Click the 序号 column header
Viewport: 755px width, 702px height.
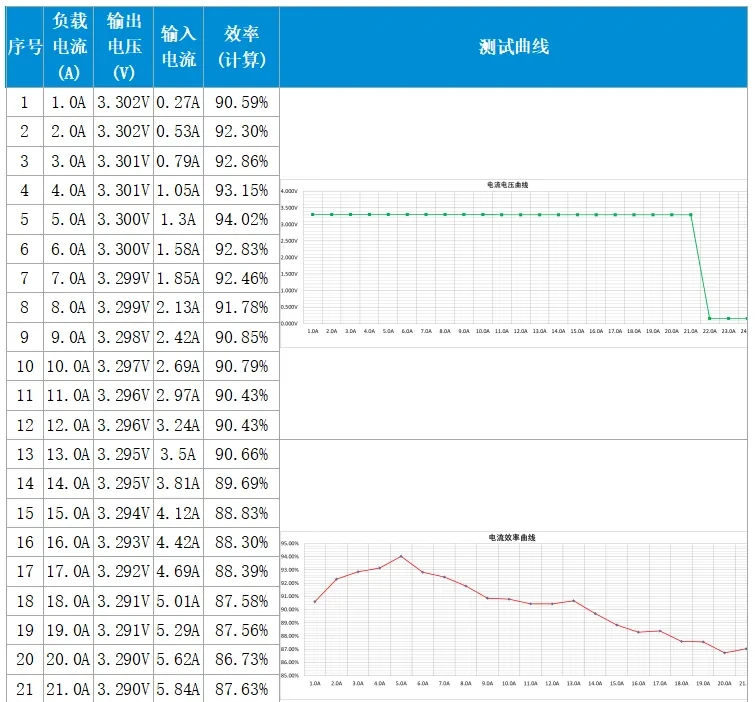24,47
